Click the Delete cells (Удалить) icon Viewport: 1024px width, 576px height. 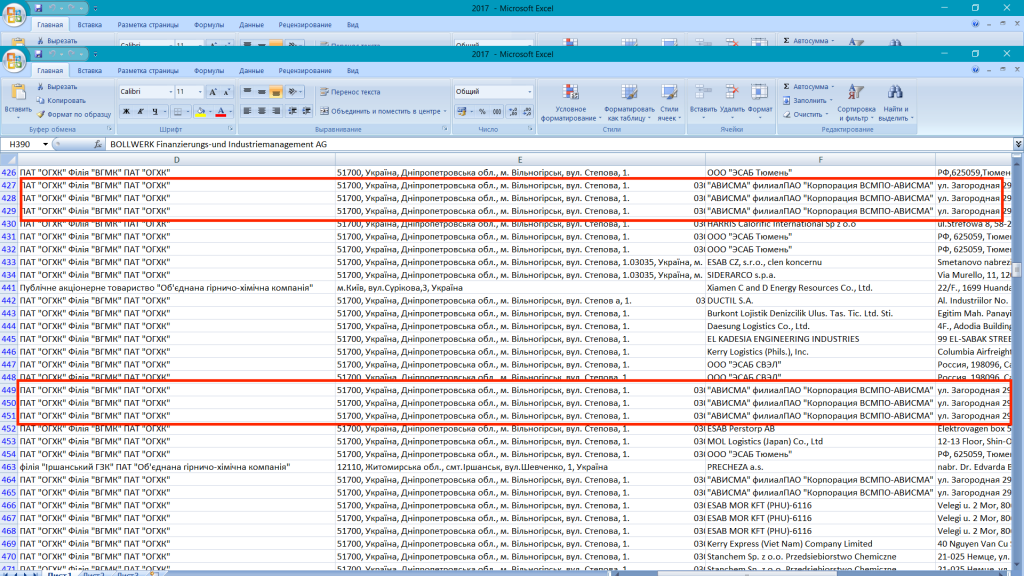coord(732,92)
